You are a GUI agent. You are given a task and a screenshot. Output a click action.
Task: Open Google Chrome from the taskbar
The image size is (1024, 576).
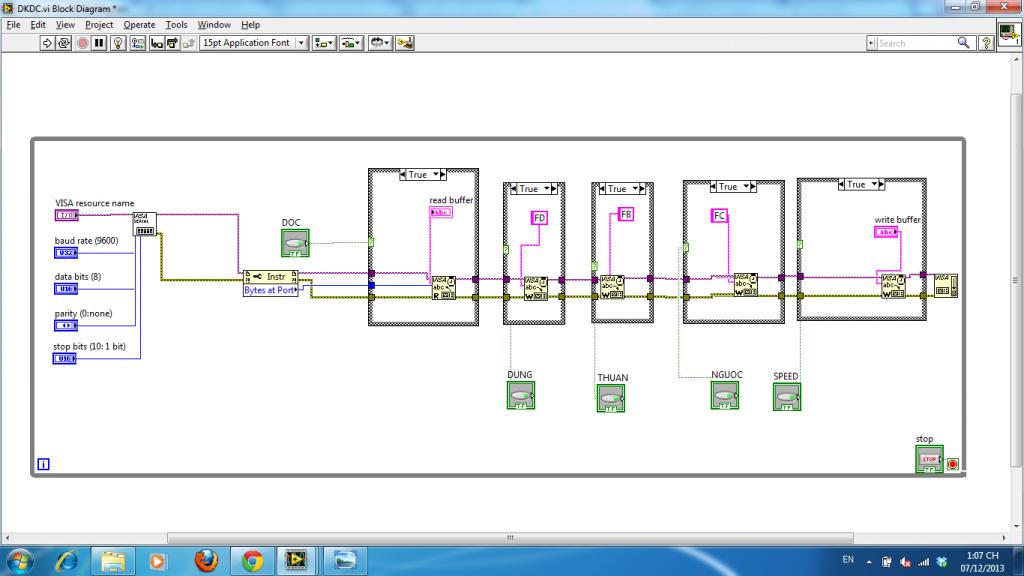click(252, 560)
